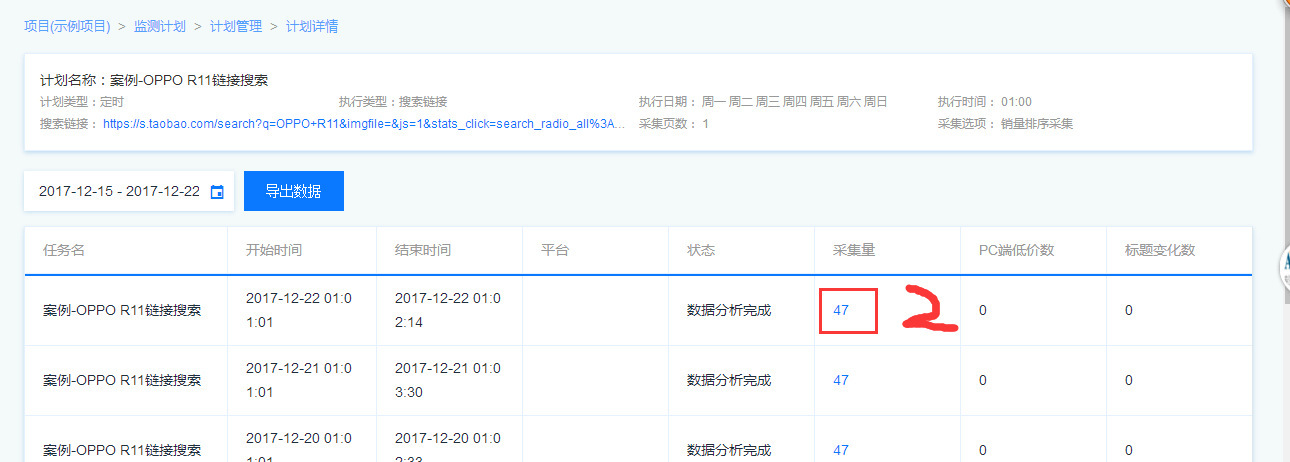Select the 计划详情 breadcrumb item
Viewport: 1290px width, 462px height.
(312, 26)
